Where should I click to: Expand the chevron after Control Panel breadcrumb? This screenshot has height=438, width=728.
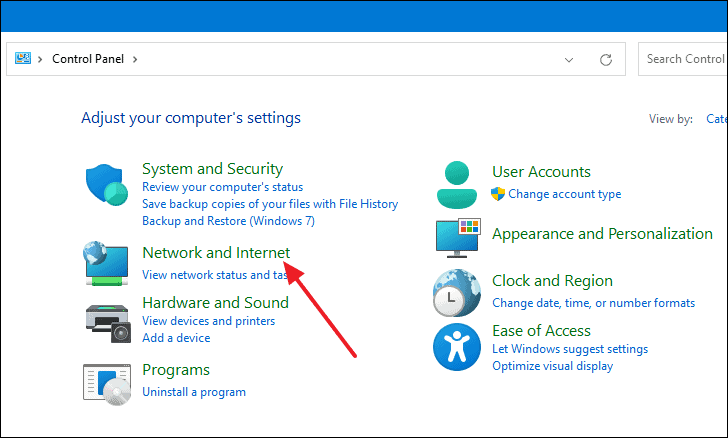pyautogui.click(x=135, y=59)
